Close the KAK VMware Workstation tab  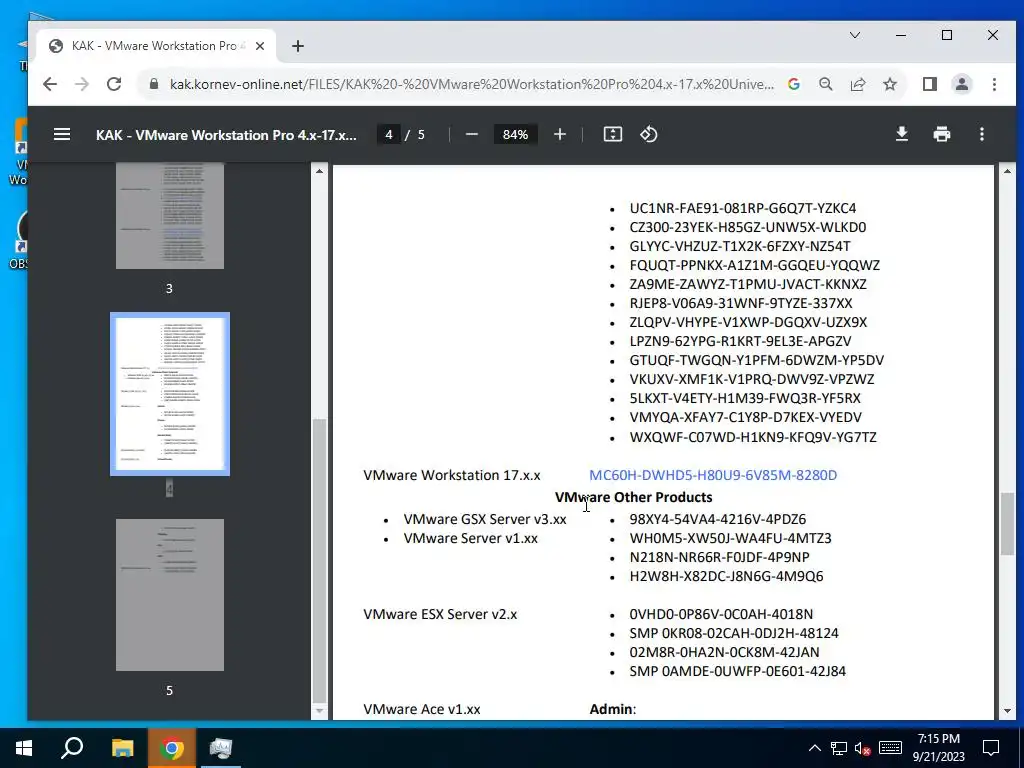(x=260, y=46)
